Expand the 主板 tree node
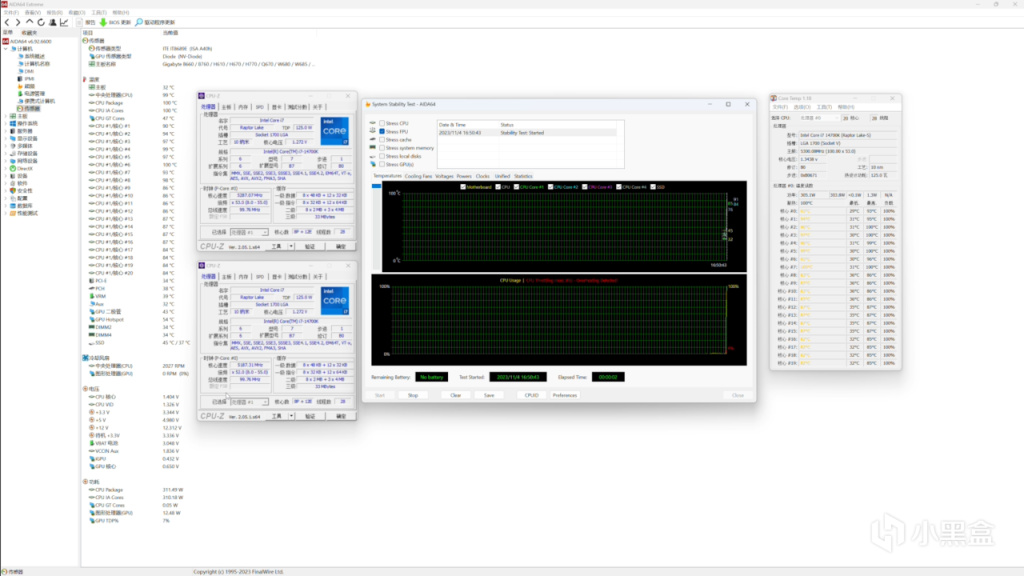The width and height of the screenshot is (1024, 576). click(x=6, y=116)
